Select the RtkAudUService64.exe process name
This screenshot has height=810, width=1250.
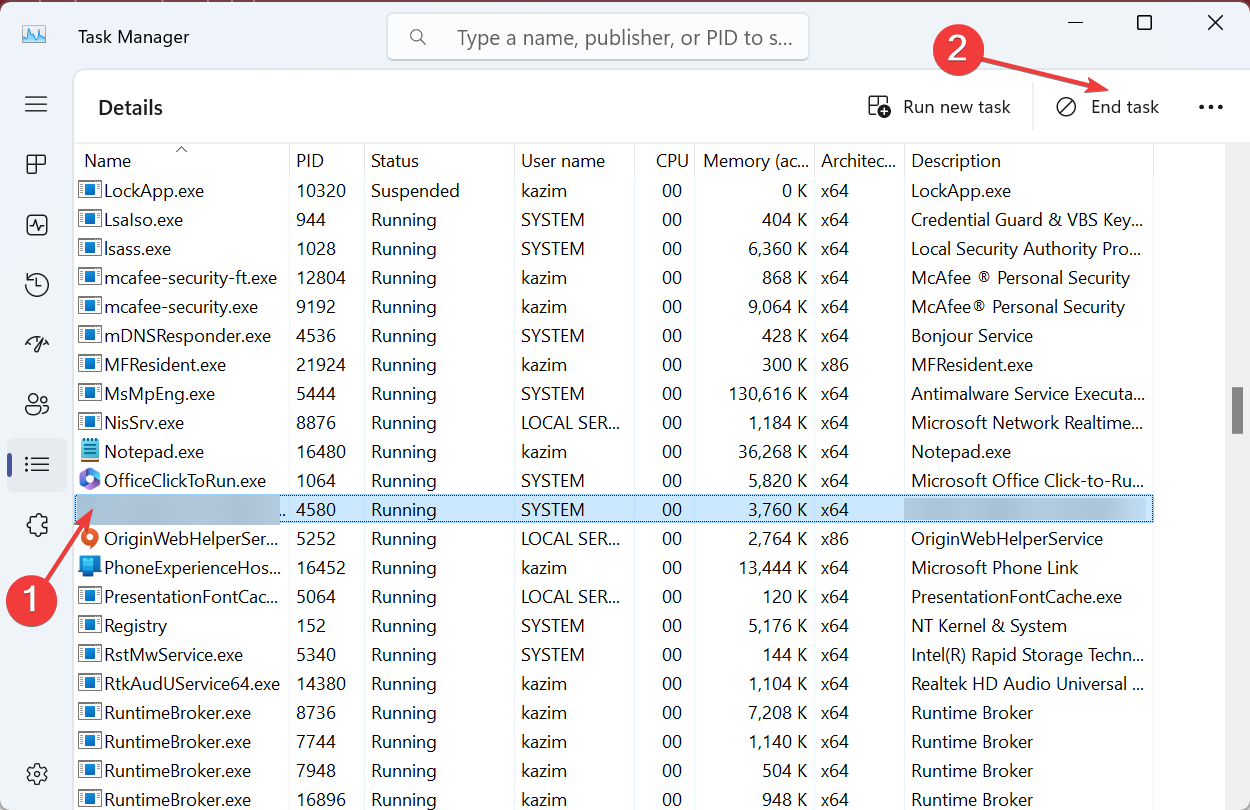point(192,684)
